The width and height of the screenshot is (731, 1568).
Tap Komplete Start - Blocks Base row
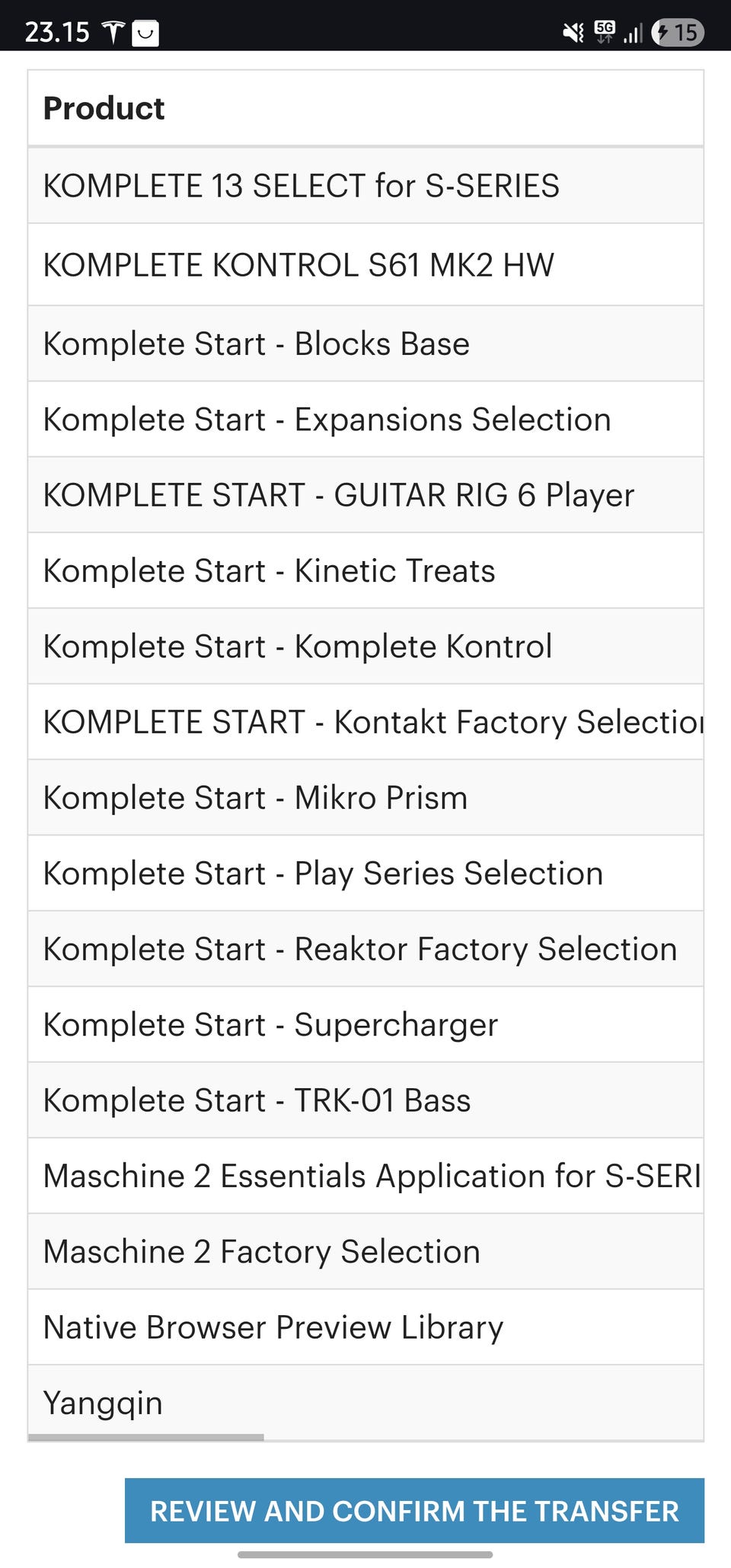(x=256, y=343)
